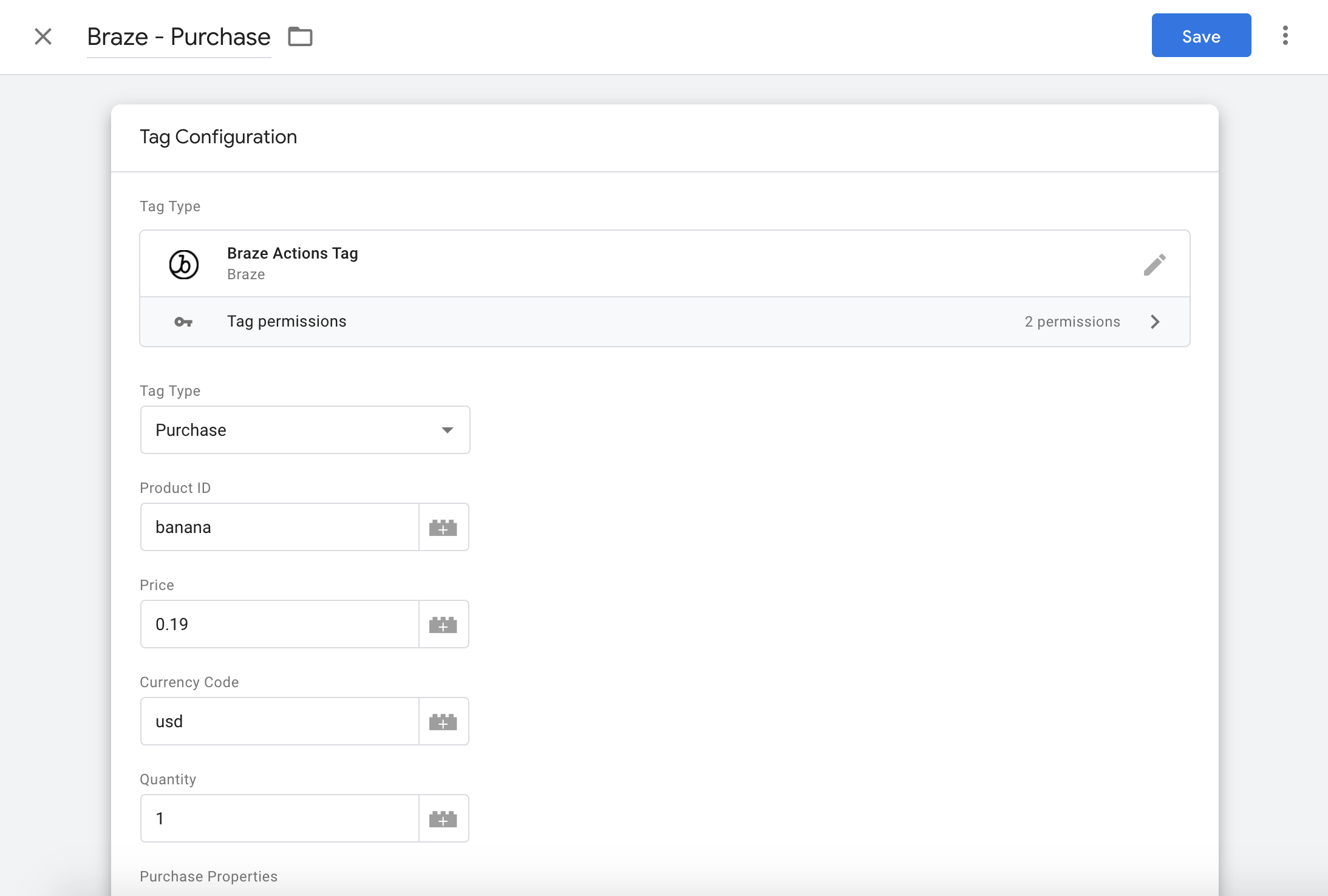
Task: Open the three-dot more actions menu
Action: pyautogui.click(x=1285, y=36)
